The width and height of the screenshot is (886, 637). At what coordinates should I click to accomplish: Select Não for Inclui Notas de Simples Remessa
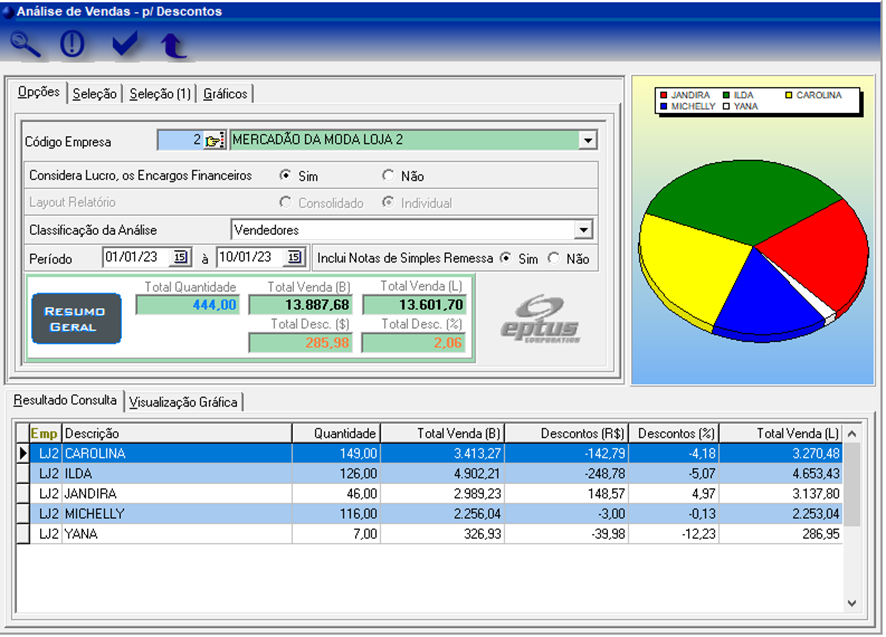tap(553, 258)
